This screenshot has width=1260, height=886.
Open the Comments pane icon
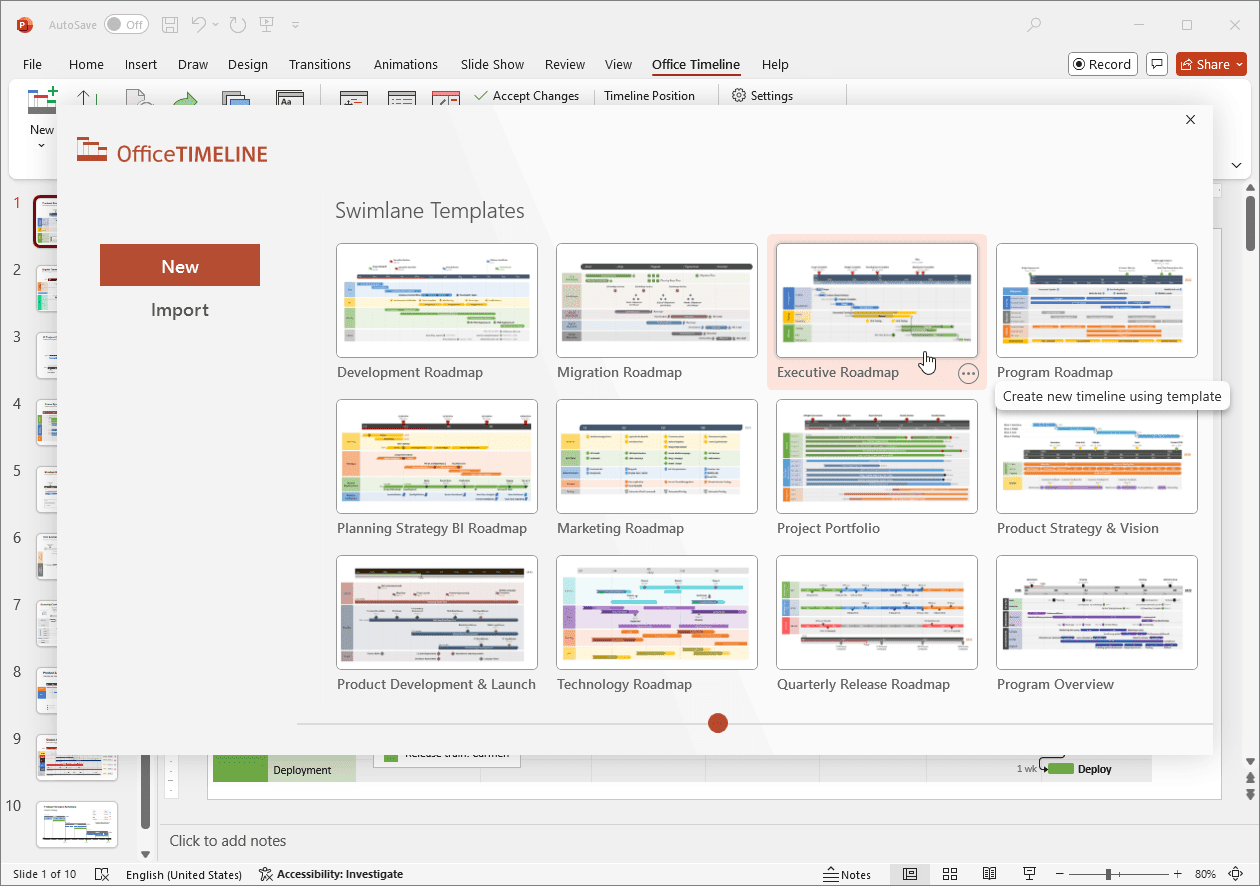[1157, 64]
